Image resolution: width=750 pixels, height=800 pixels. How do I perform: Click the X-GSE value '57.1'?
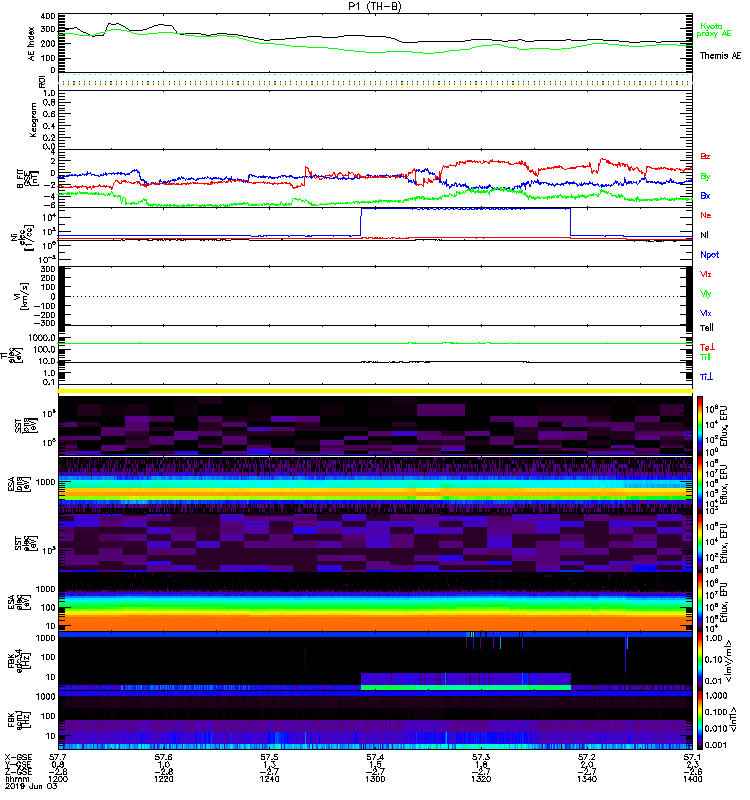(692, 757)
